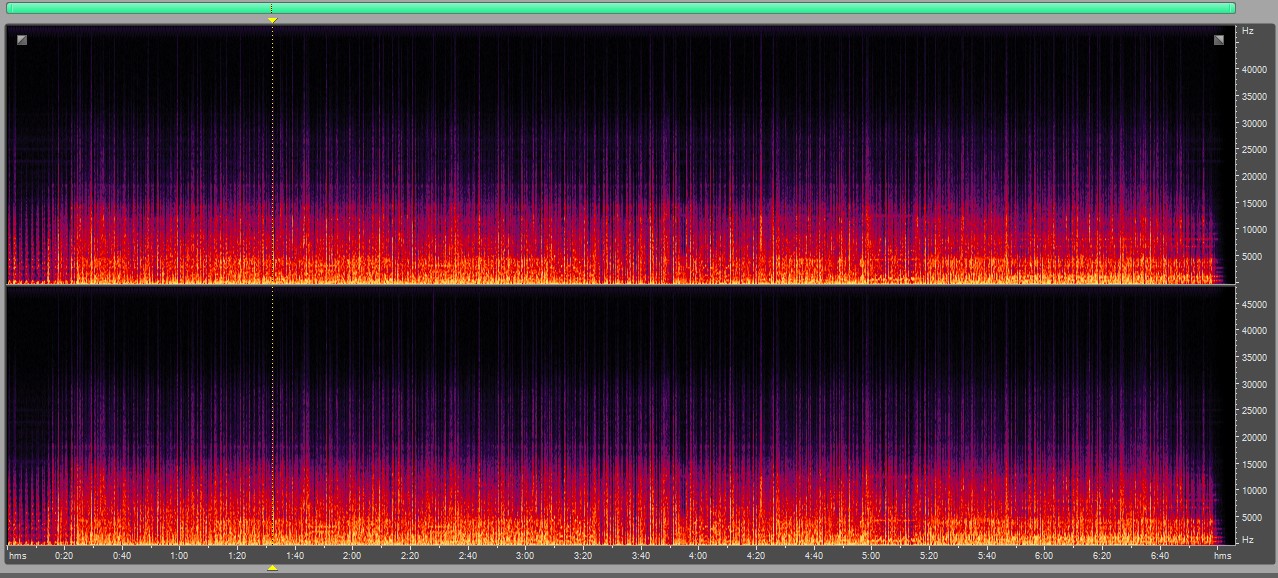Click the fade-in handle in the top-left corner
Image resolution: width=1278 pixels, height=578 pixels.
[22, 40]
